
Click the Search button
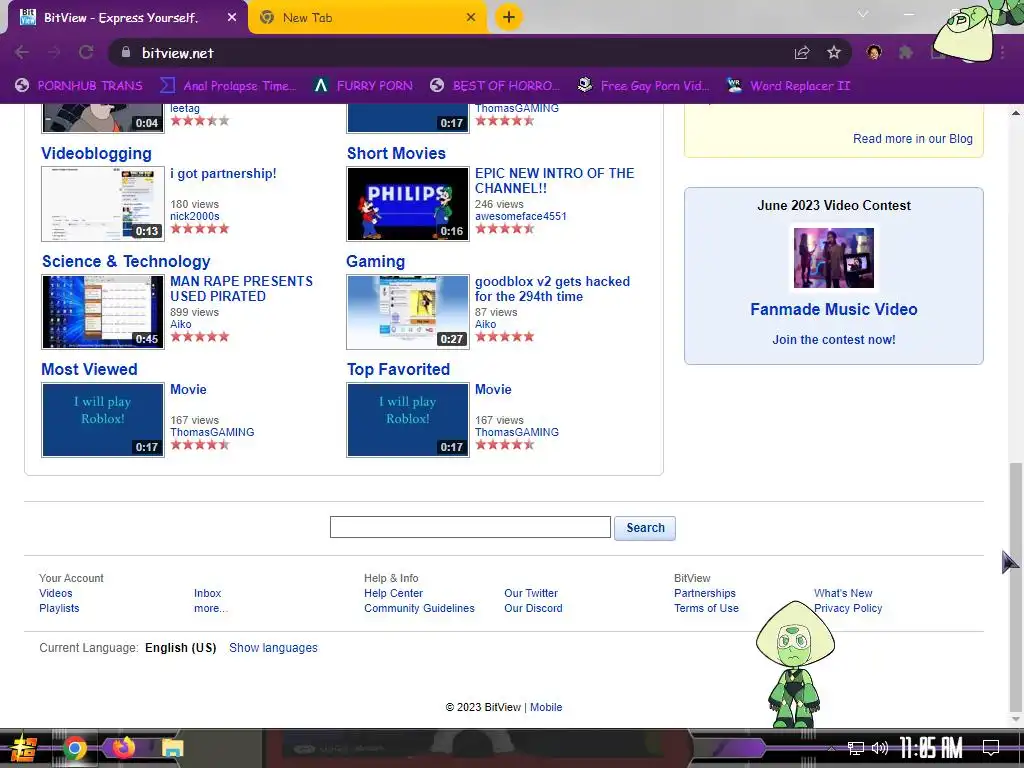tap(645, 528)
